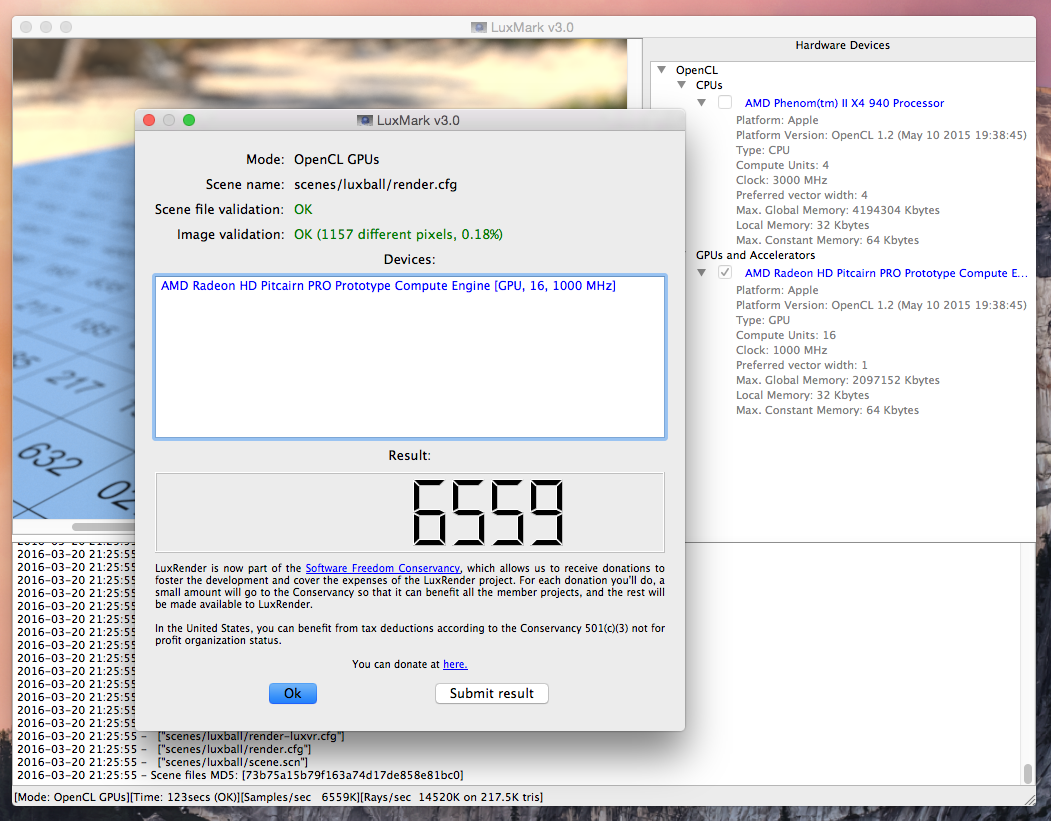Click the Submit result button

491,693
